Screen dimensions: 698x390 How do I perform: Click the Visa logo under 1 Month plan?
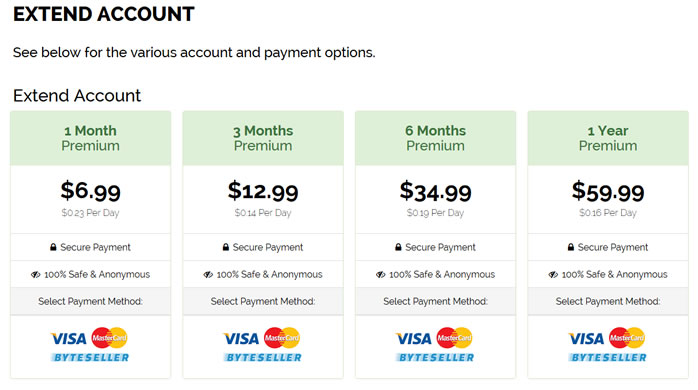click(x=69, y=339)
